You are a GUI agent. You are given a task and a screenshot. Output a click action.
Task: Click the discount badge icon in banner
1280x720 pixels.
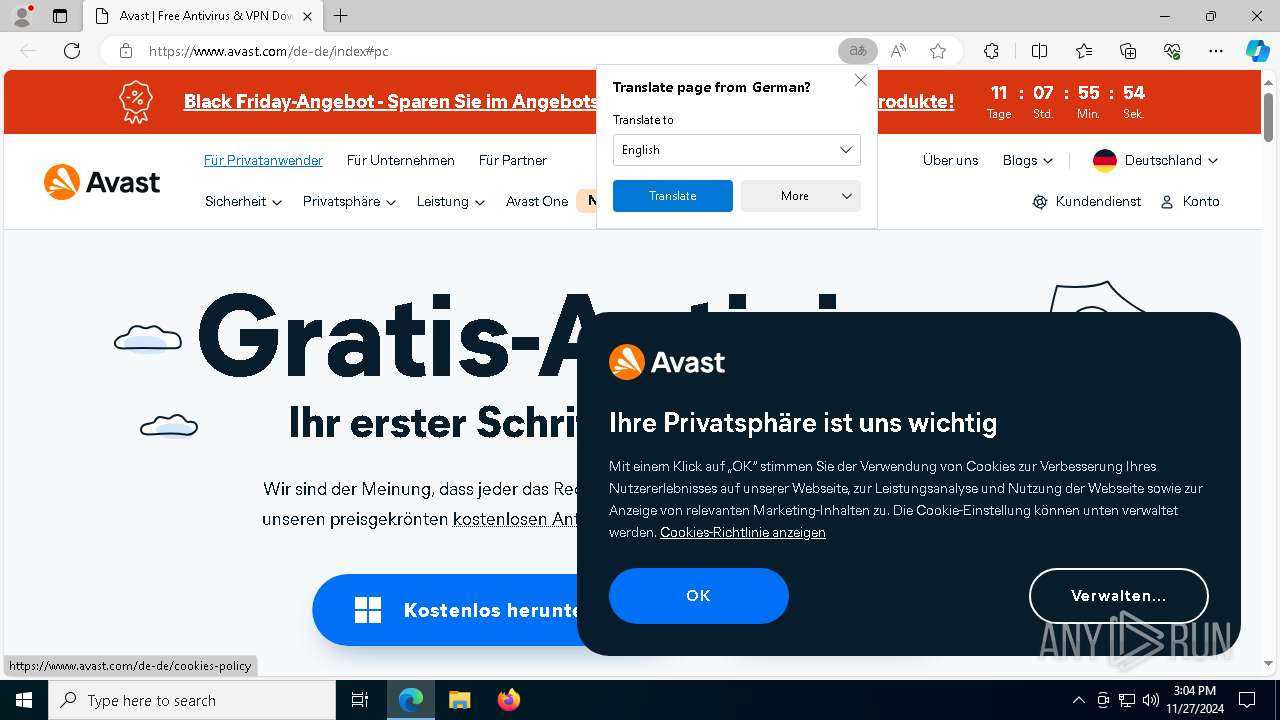[x=136, y=102]
